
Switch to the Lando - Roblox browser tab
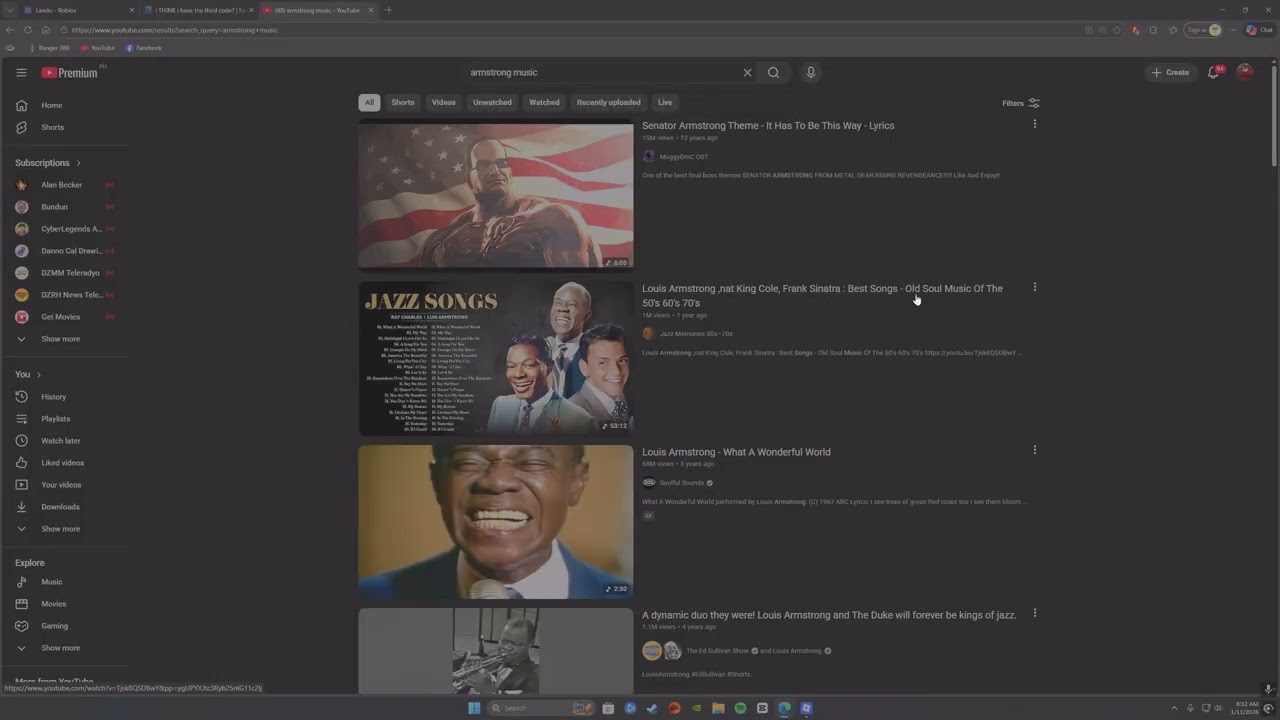tap(76, 10)
